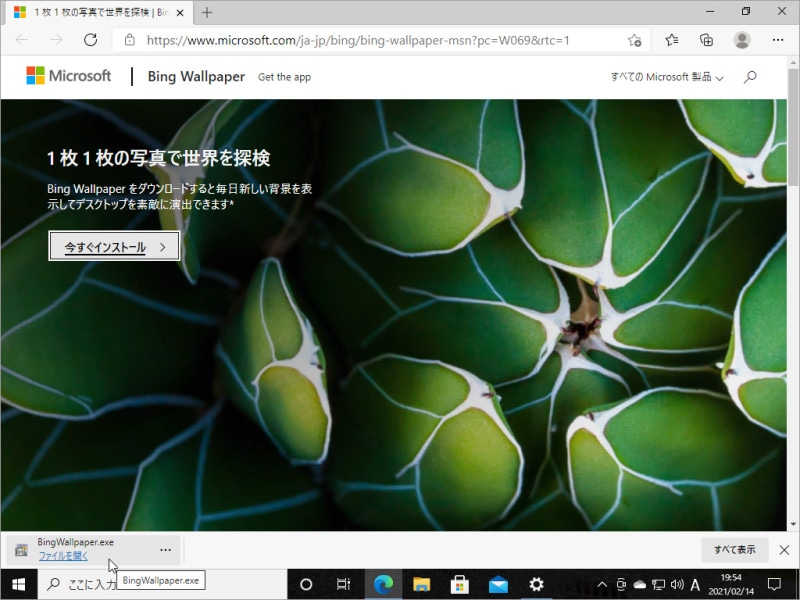Open Collections in the Edge toolbar
800x600 pixels.
click(x=707, y=40)
